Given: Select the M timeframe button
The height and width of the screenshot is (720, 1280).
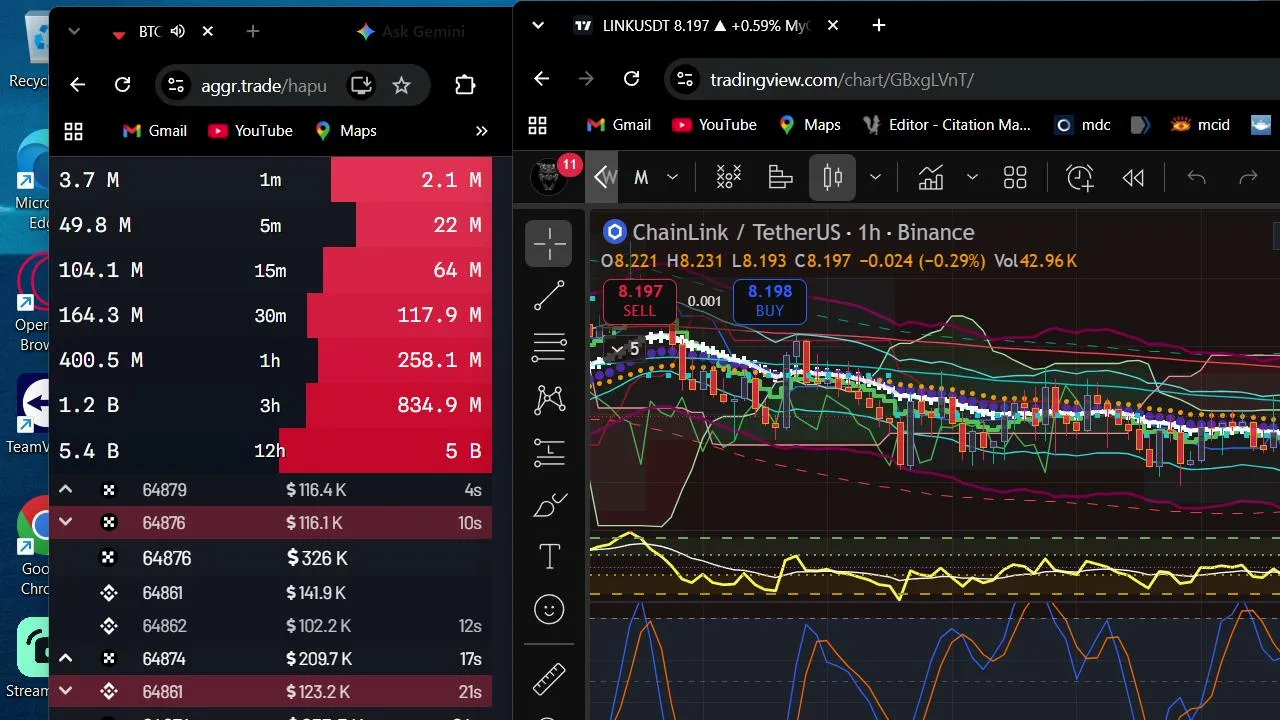Looking at the screenshot, I should click(641, 177).
